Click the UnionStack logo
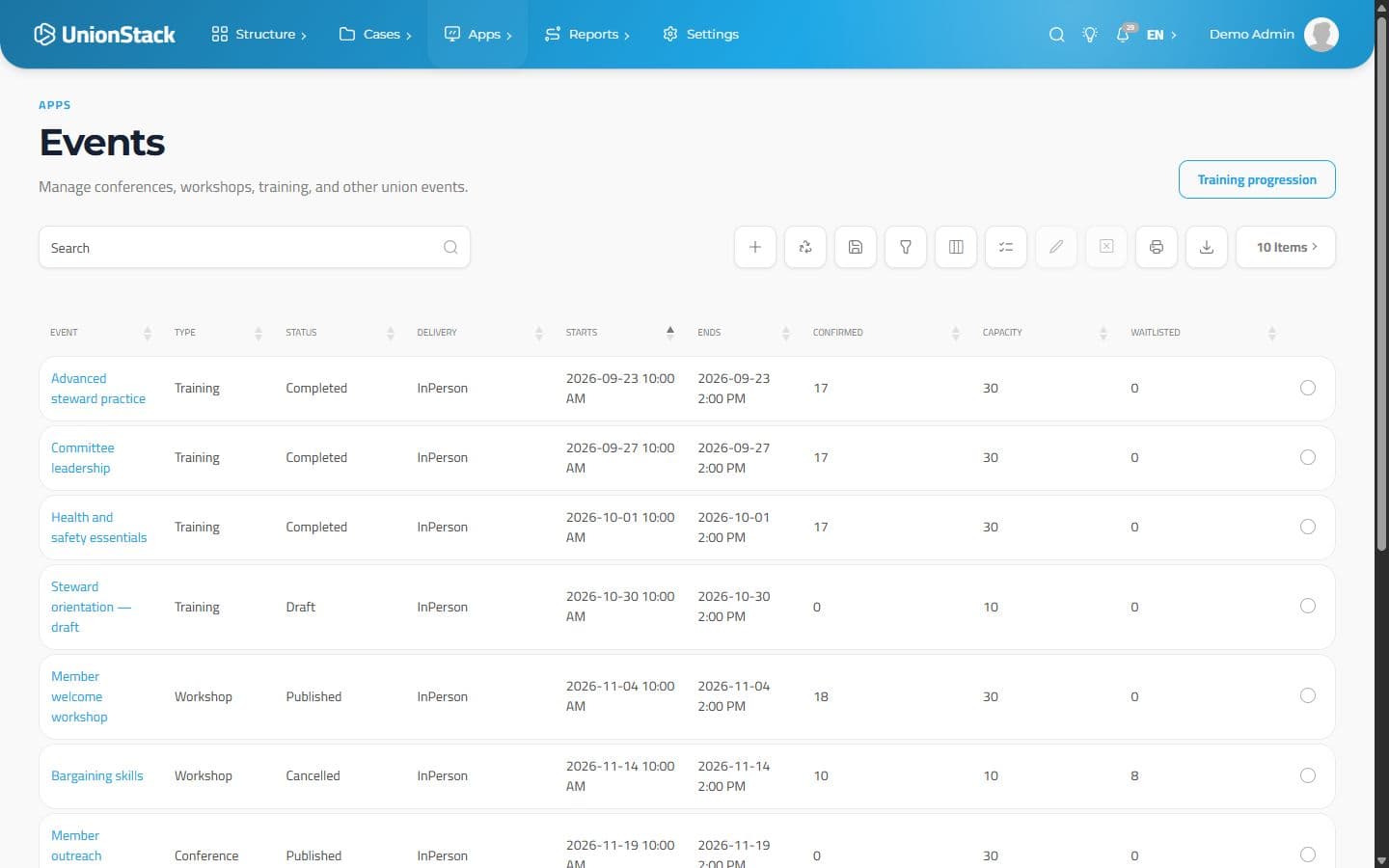The image size is (1389, 868). 104,35
